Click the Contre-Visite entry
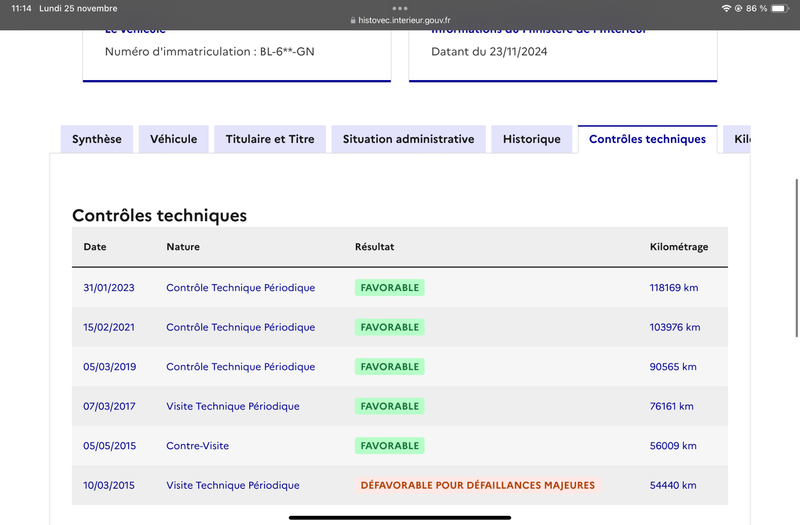 click(x=197, y=446)
